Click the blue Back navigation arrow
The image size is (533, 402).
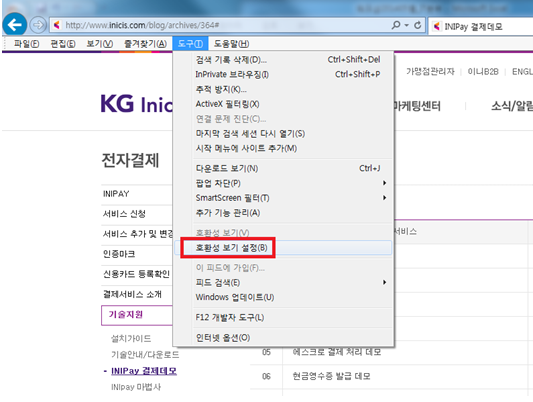(14, 24)
